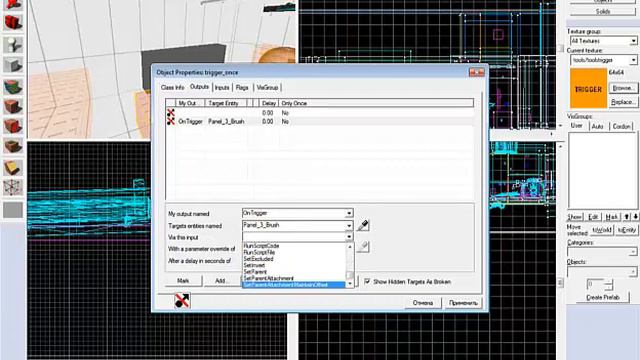Select the Apply Overlays brown cube tool

13,146
